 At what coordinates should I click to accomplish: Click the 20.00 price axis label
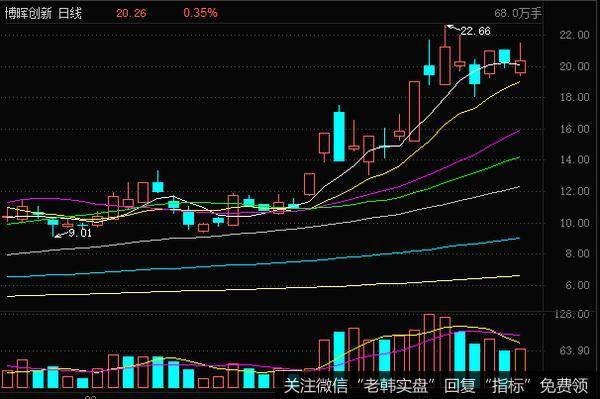(574, 66)
